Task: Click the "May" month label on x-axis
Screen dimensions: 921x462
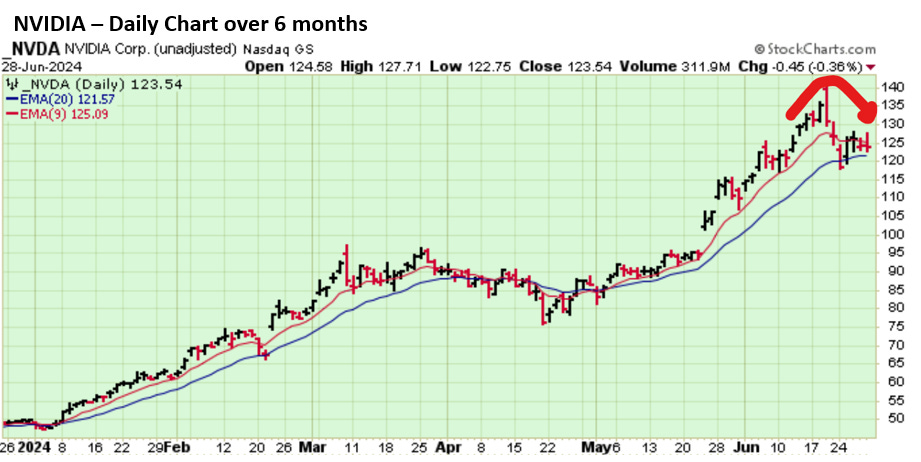Action: pos(597,447)
